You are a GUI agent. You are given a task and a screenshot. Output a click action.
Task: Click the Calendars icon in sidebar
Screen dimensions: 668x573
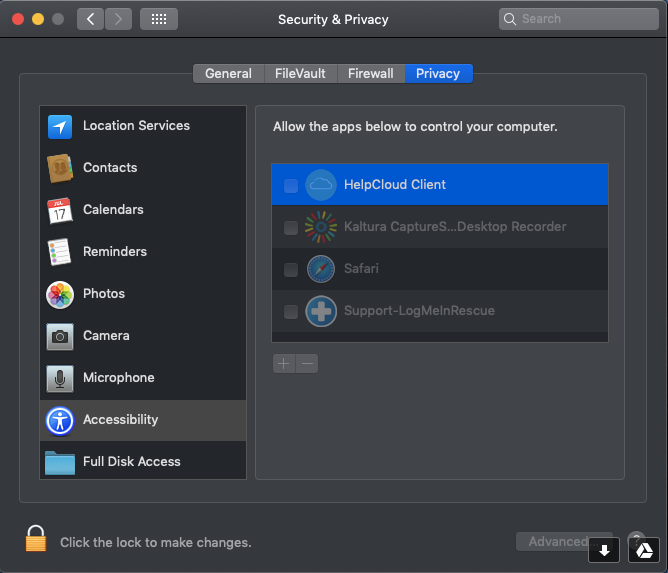60,210
